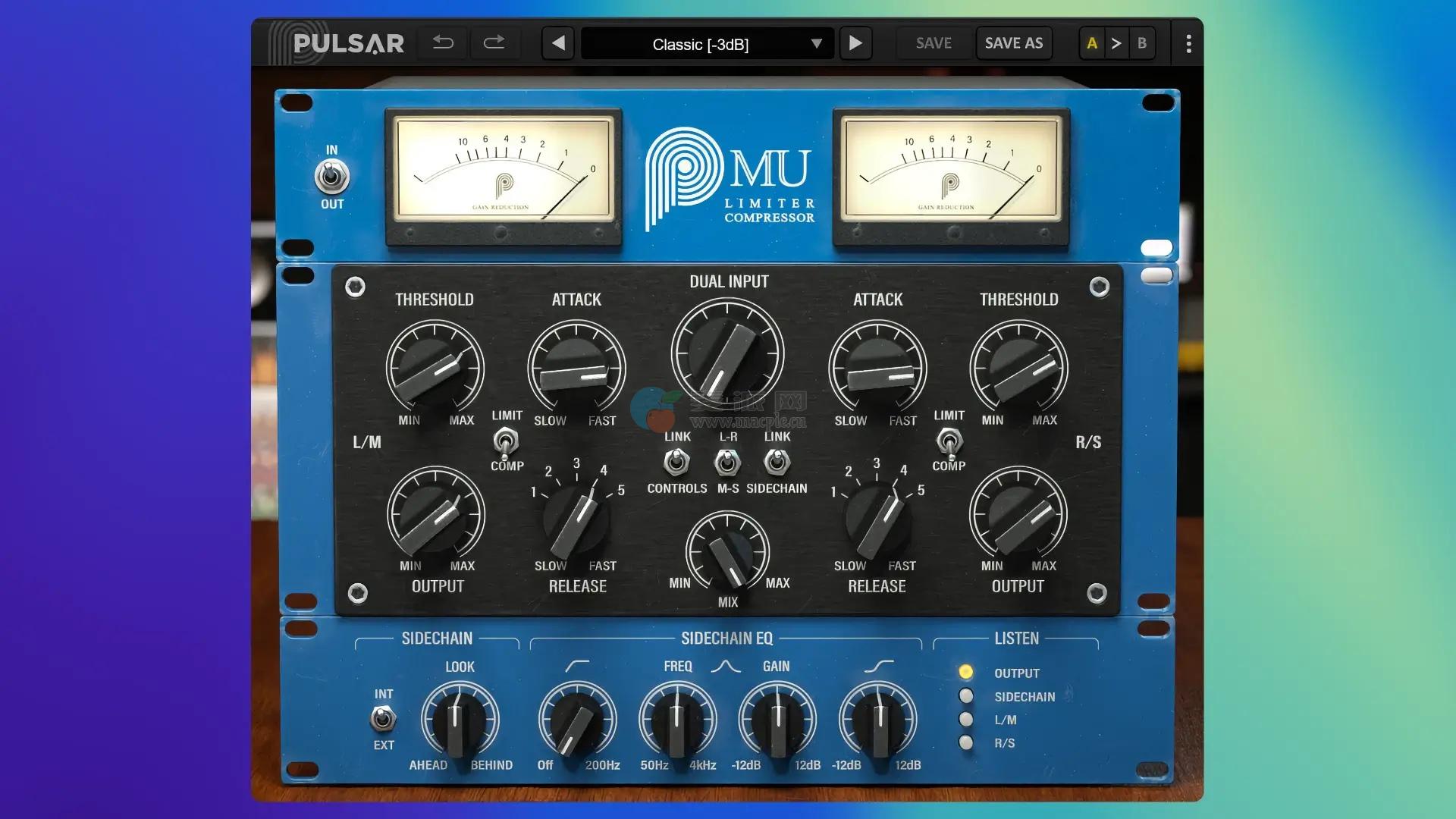
Task: Click the L/M RELEASE knob
Action: 576,519
